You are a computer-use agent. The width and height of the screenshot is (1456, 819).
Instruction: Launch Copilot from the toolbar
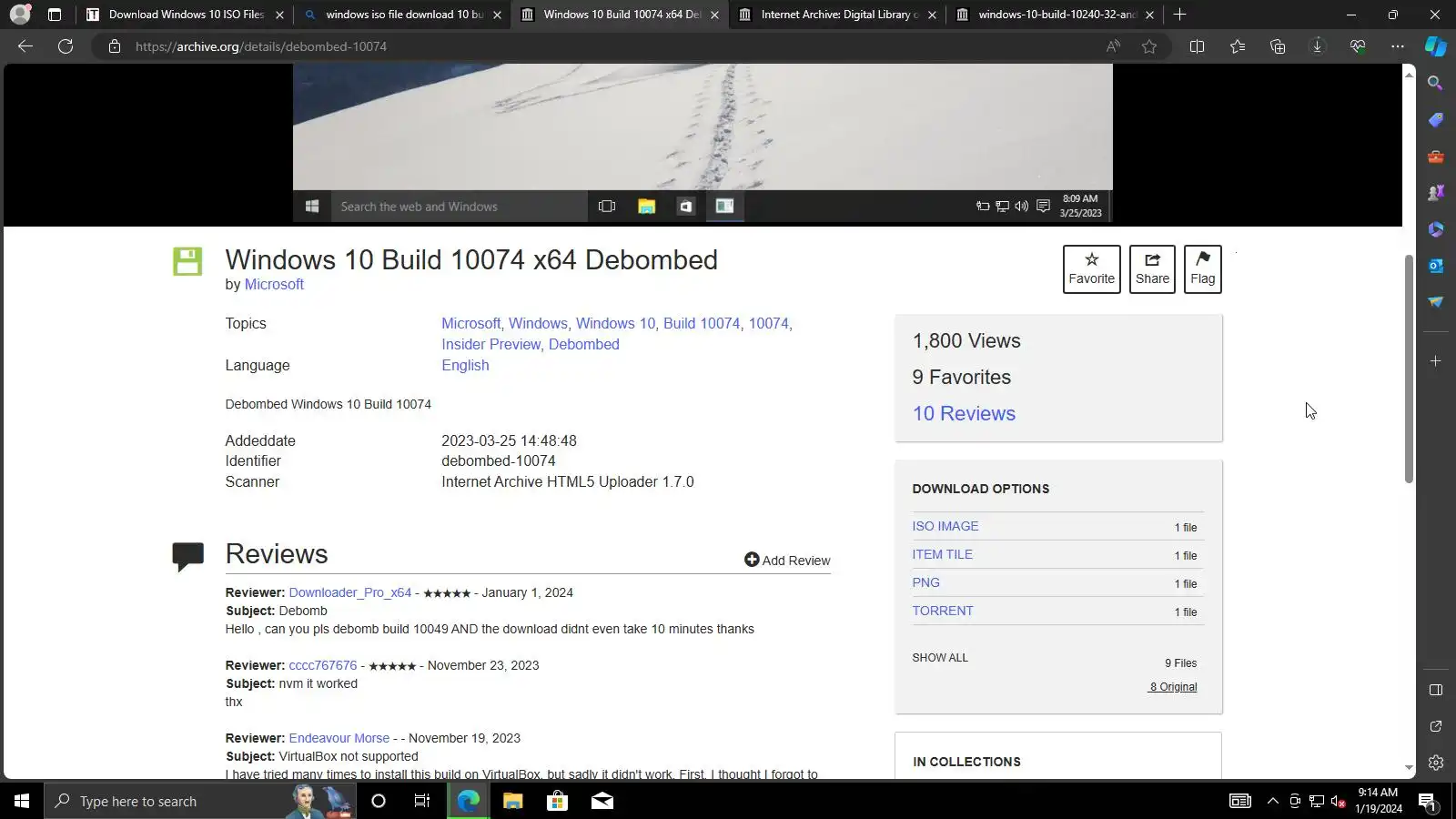point(1436,46)
